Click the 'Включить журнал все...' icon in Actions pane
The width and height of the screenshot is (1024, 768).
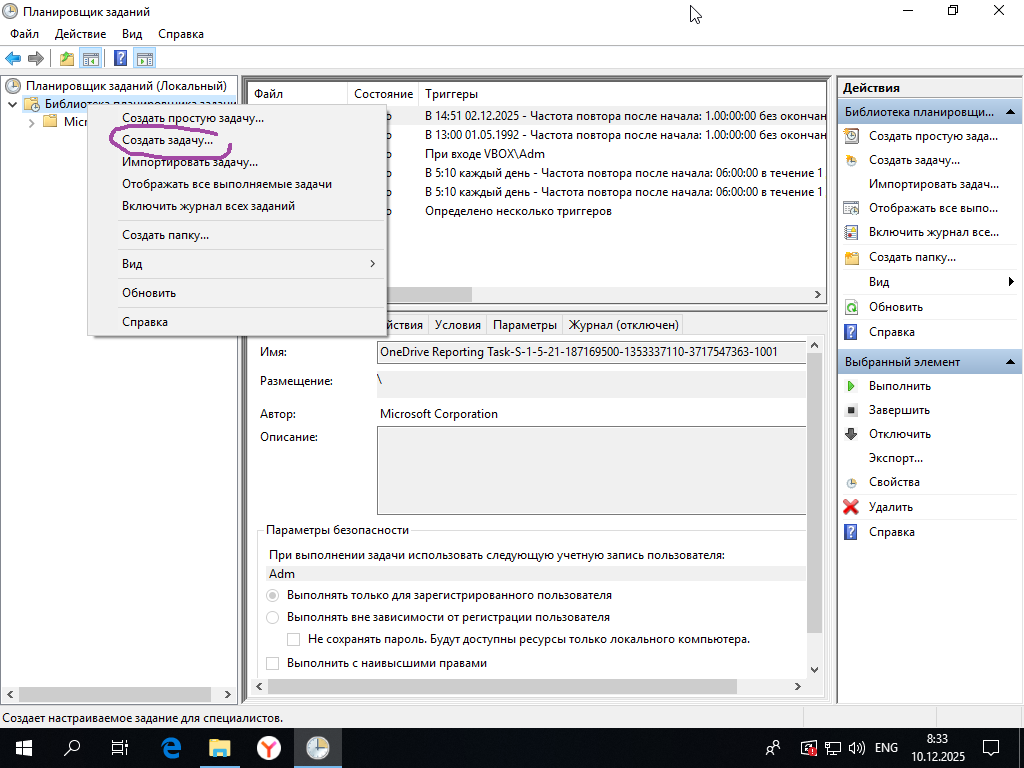coord(851,232)
